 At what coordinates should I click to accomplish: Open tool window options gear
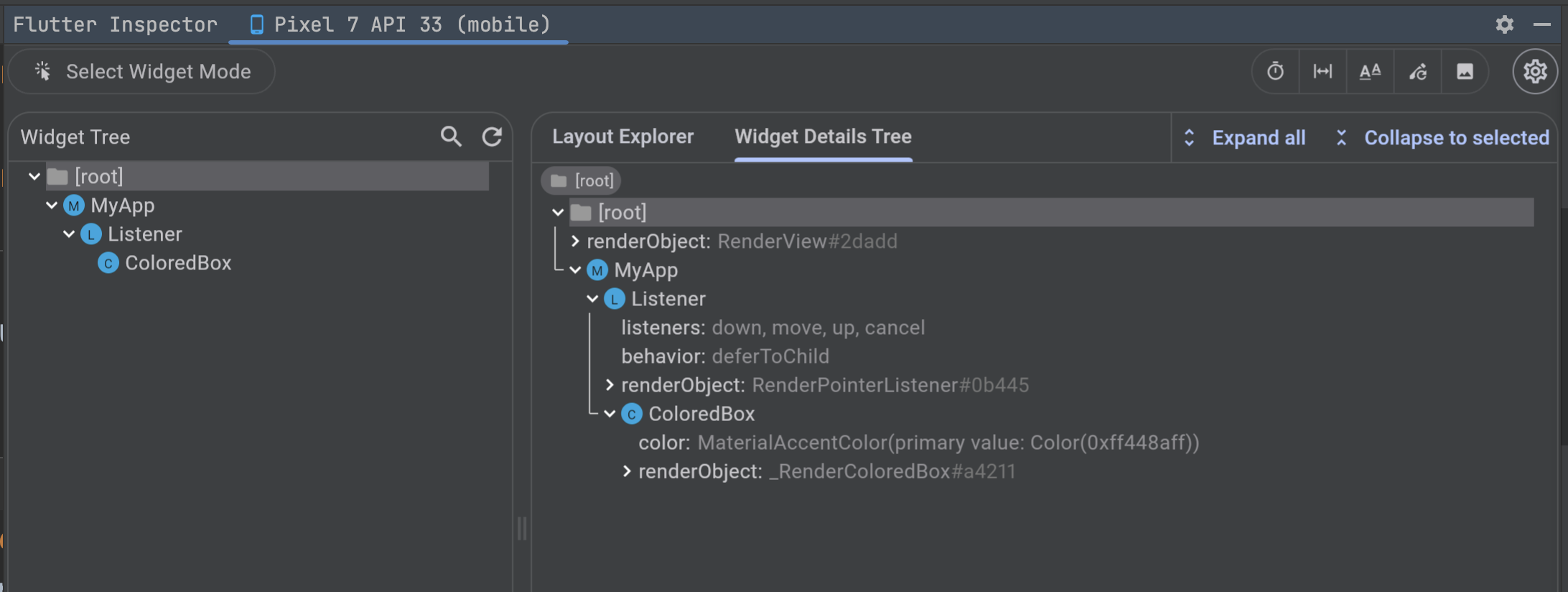pos(1505,24)
